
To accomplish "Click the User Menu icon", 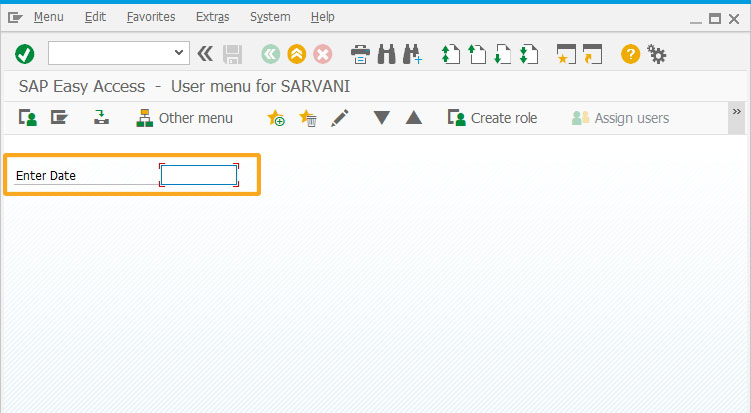I will (x=28, y=118).
